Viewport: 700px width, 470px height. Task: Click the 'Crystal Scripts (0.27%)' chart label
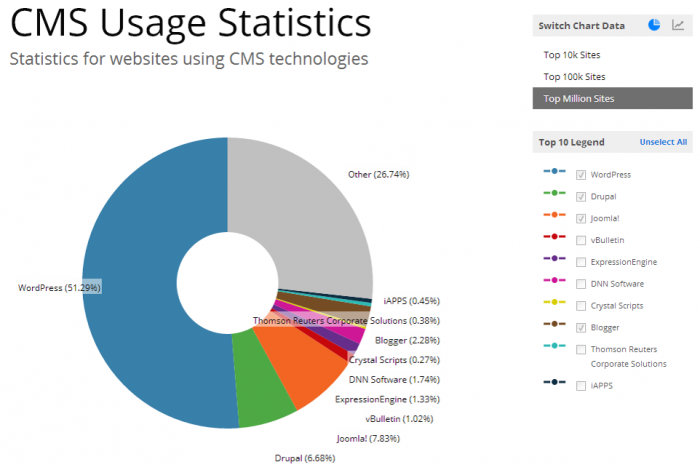tap(394, 360)
